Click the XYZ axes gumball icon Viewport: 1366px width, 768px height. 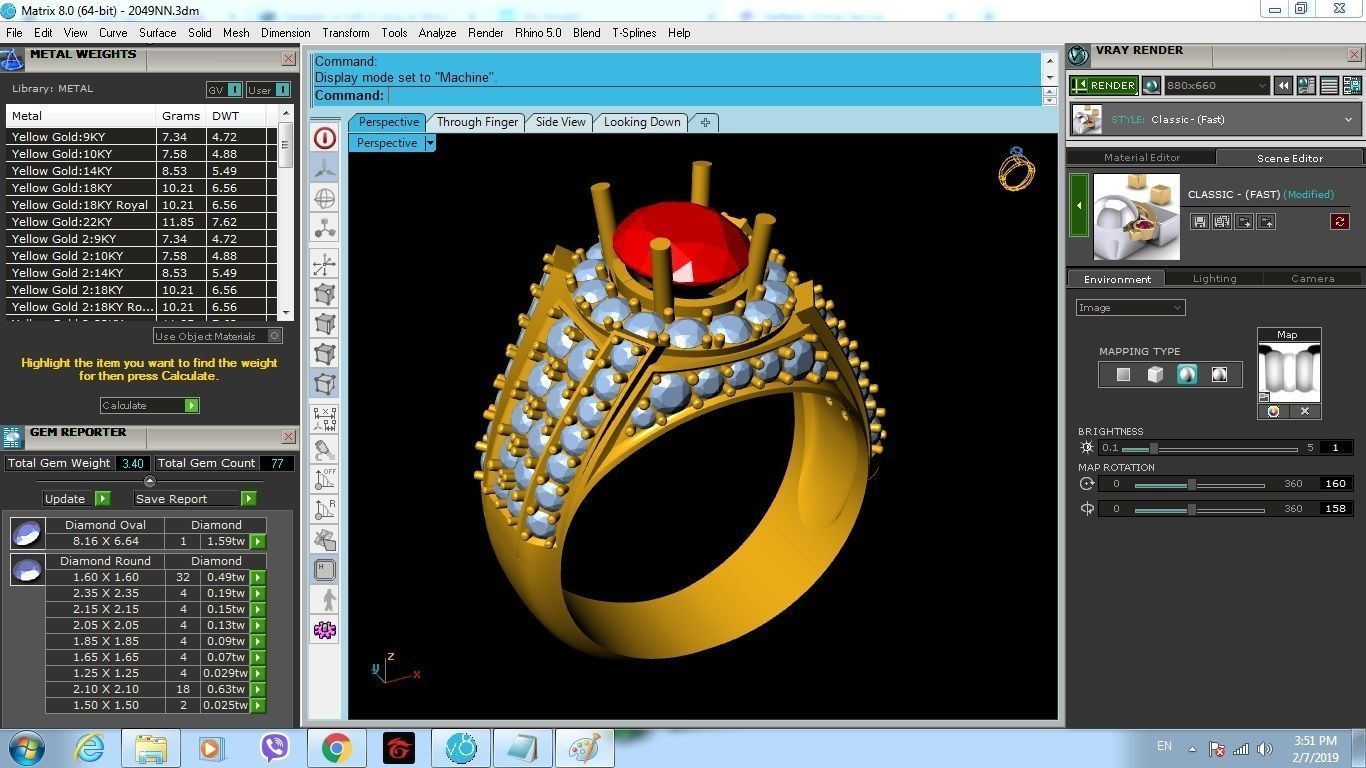tap(324, 265)
